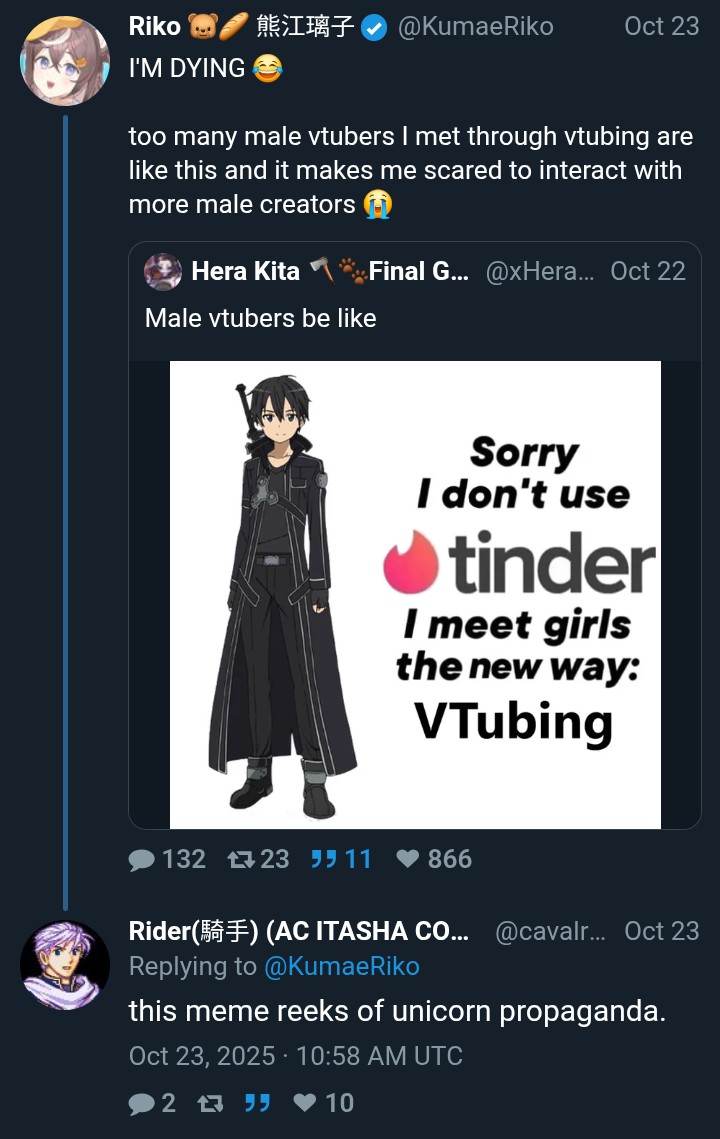This screenshot has height=1139, width=720.
Task: Click the Oct 23, 2025 10:58 AM UTC timestamp
Action: coord(296,1055)
